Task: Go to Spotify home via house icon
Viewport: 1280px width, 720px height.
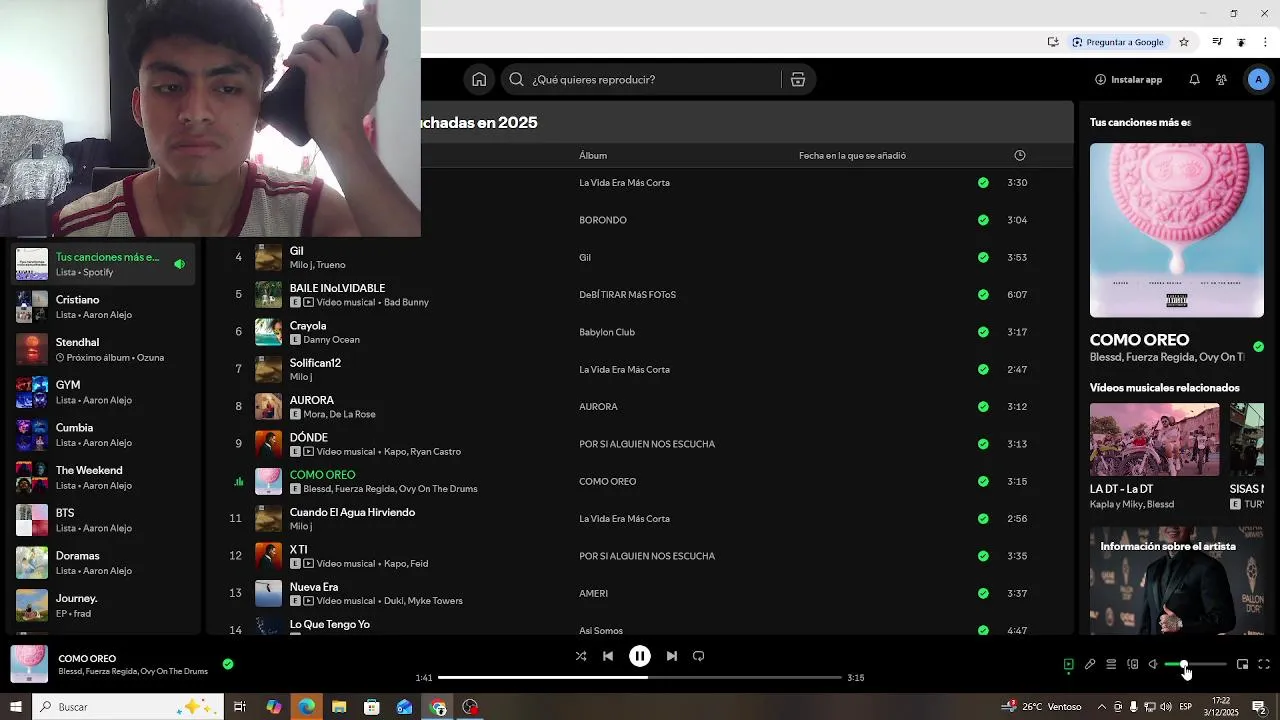Action: point(479,80)
